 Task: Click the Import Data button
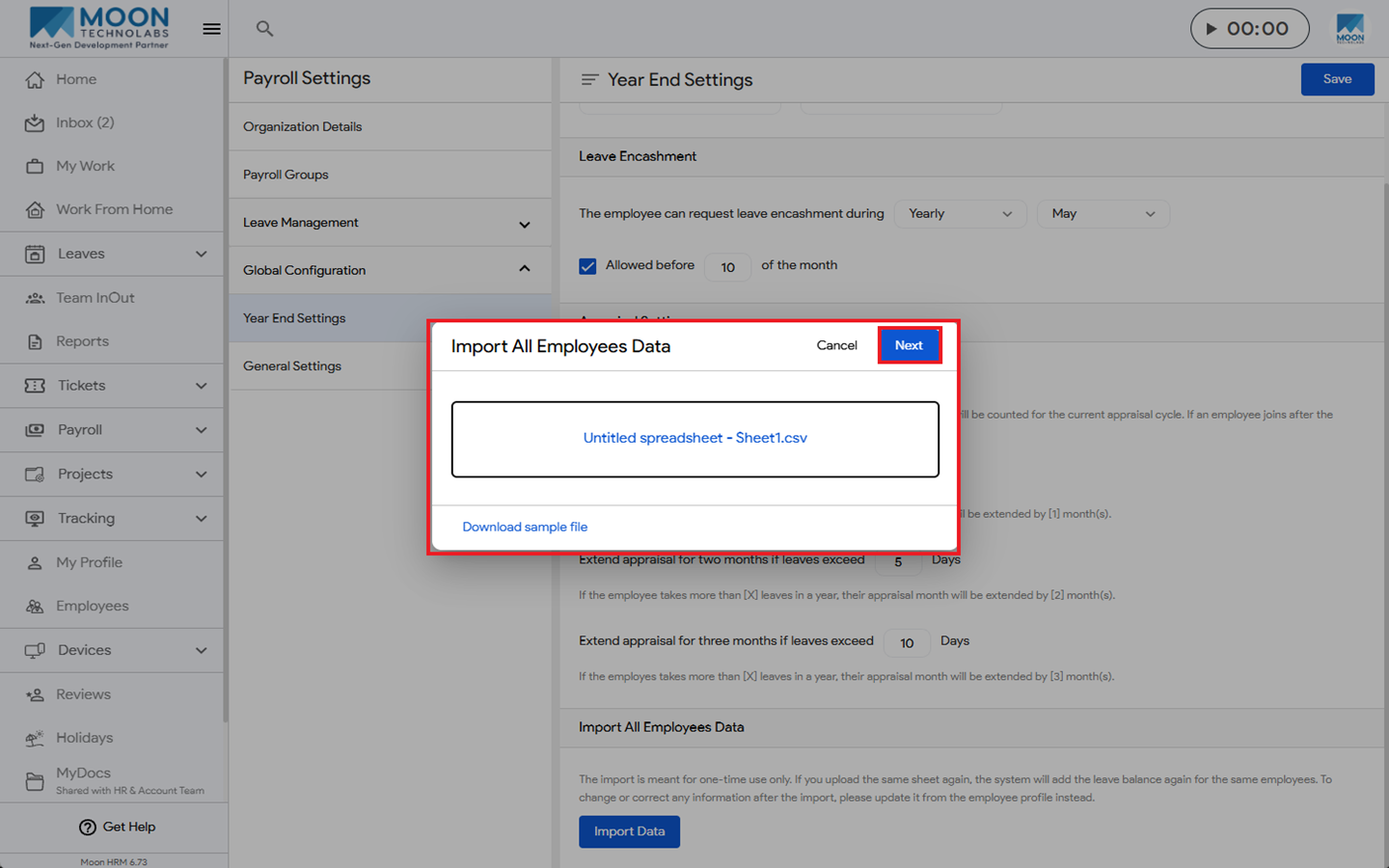pyautogui.click(x=629, y=831)
